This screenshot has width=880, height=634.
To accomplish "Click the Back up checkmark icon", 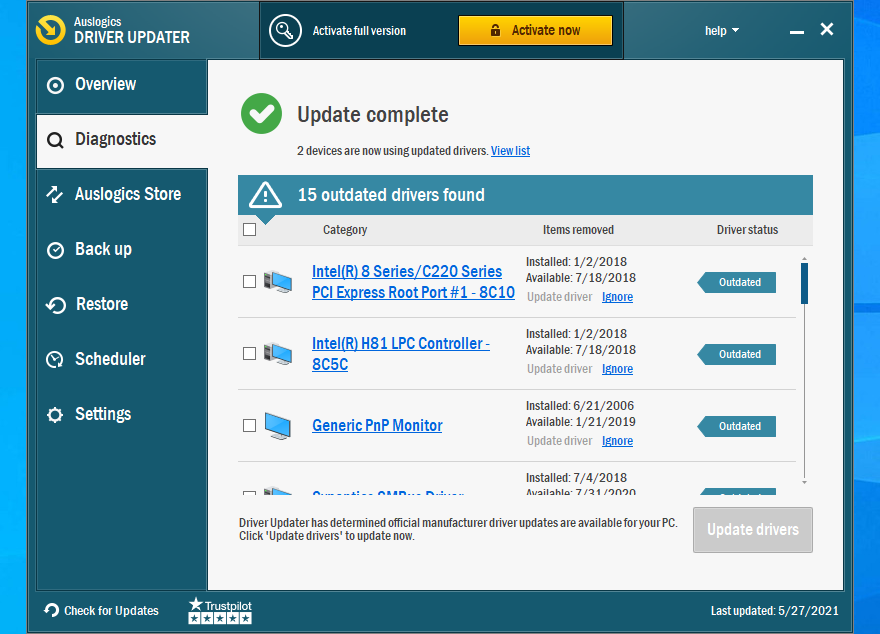I will [55, 249].
